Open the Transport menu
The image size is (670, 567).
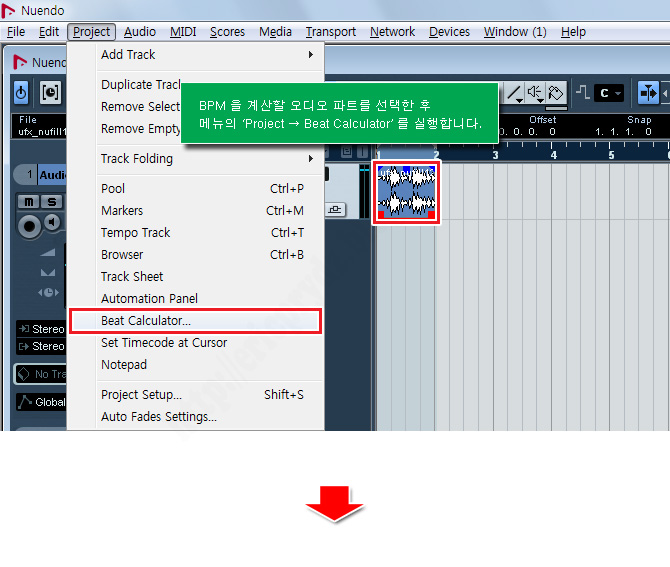tap(331, 32)
